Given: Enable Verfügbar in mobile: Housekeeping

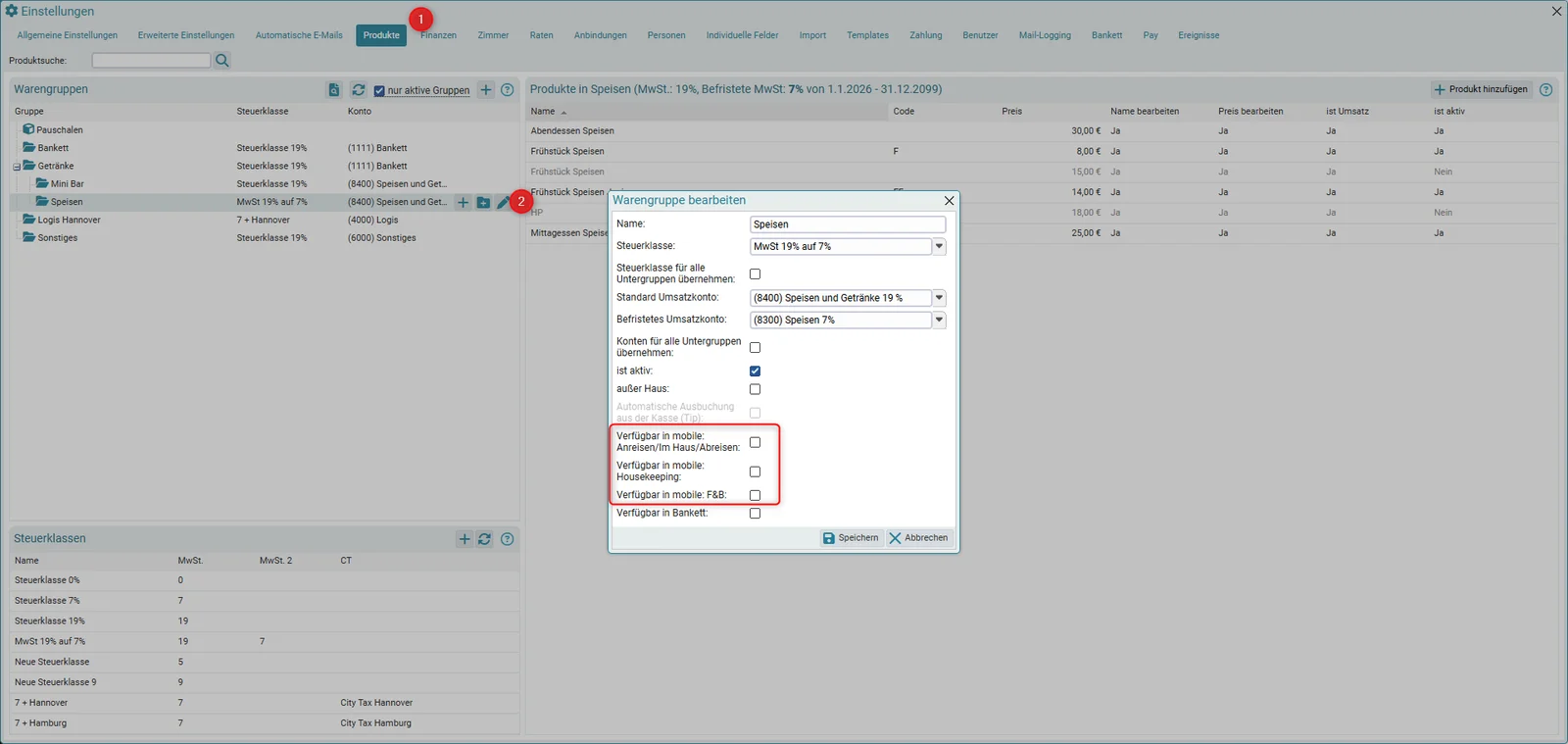Looking at the screenshot, I should [755, 471].
